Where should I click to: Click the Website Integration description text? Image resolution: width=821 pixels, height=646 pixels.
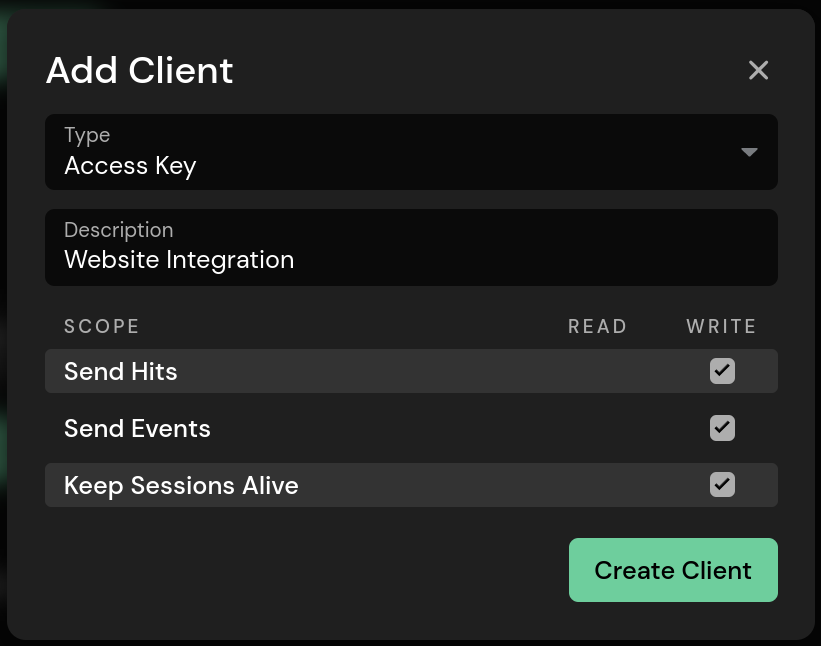pyautogui.click(x=179, y=260)
